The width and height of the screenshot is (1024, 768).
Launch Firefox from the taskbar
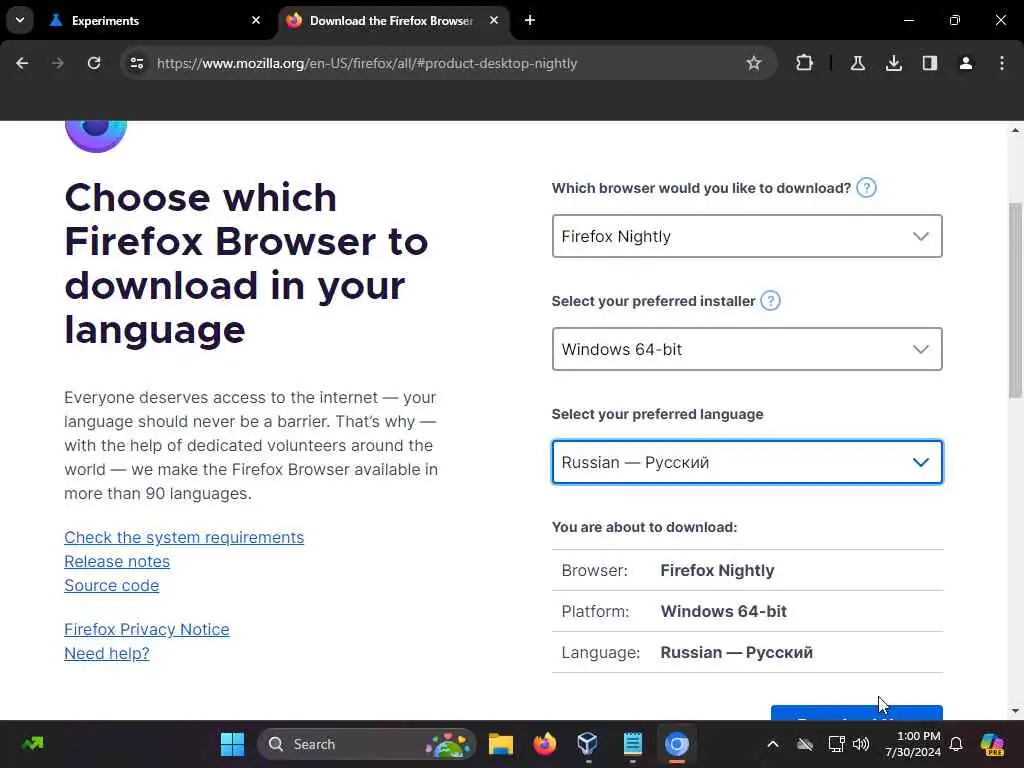point(544,744)
